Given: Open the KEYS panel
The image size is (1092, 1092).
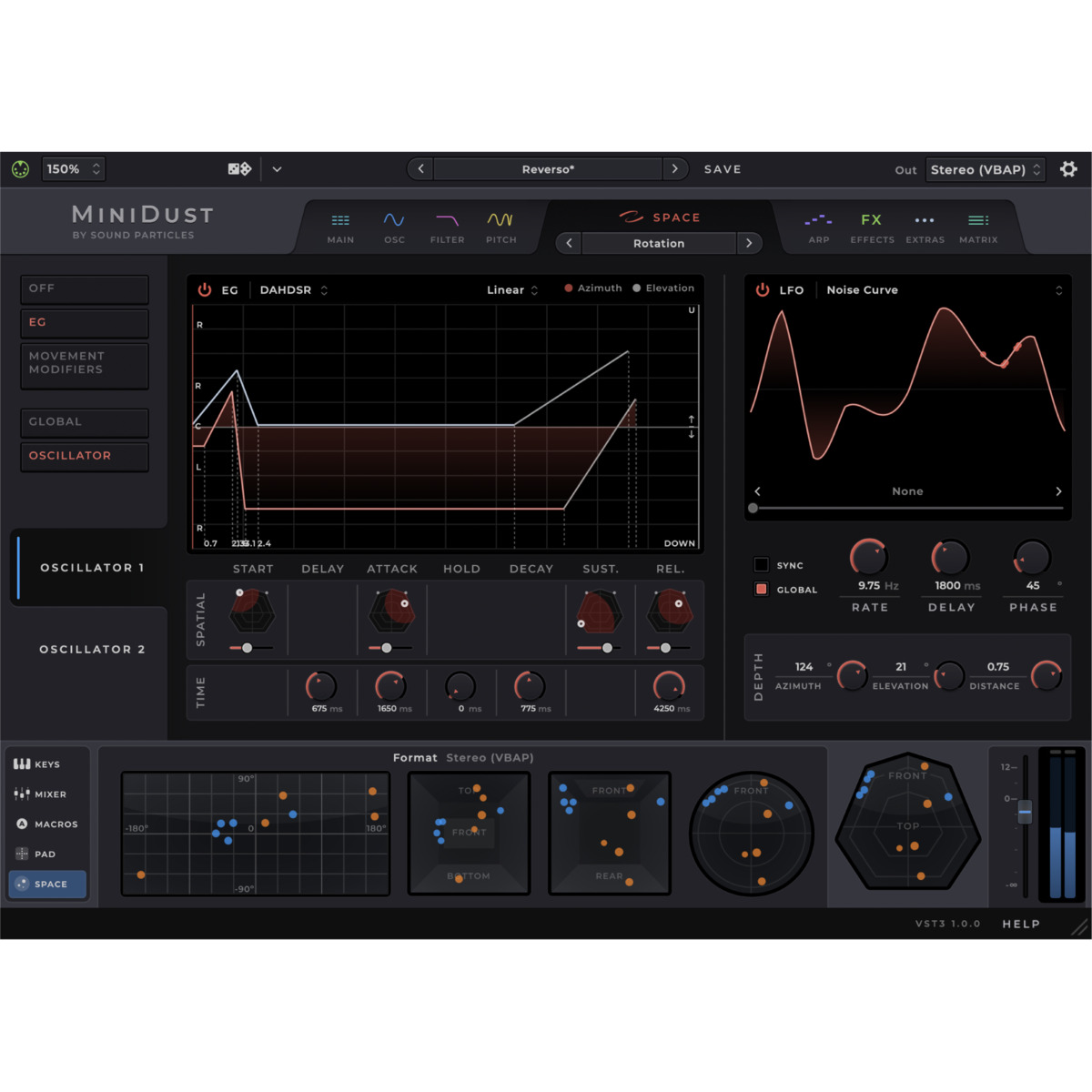Looking at the screenshot, I should 48,764.
